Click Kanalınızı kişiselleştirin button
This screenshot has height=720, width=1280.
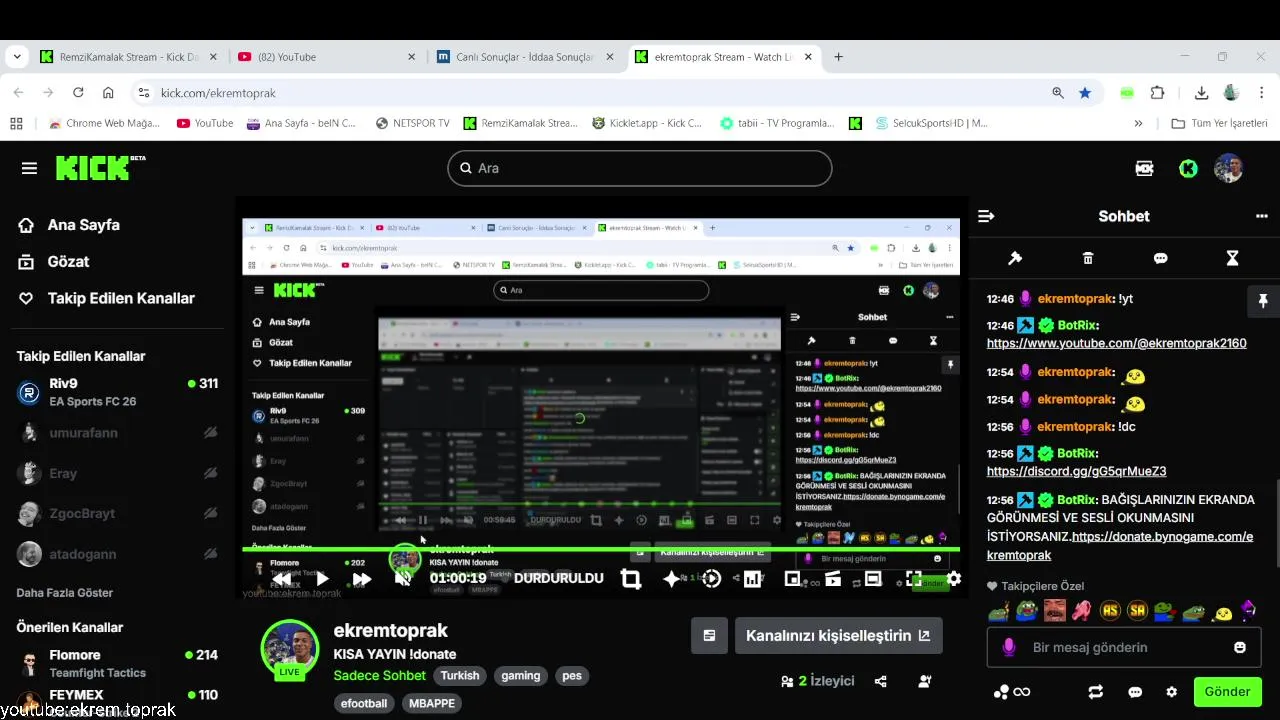(838, 635)
